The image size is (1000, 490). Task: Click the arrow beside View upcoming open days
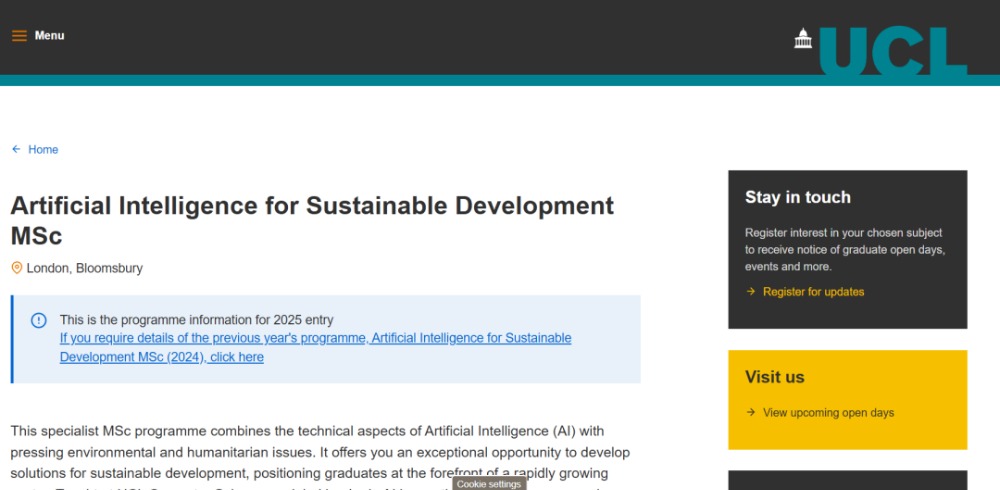751,412
